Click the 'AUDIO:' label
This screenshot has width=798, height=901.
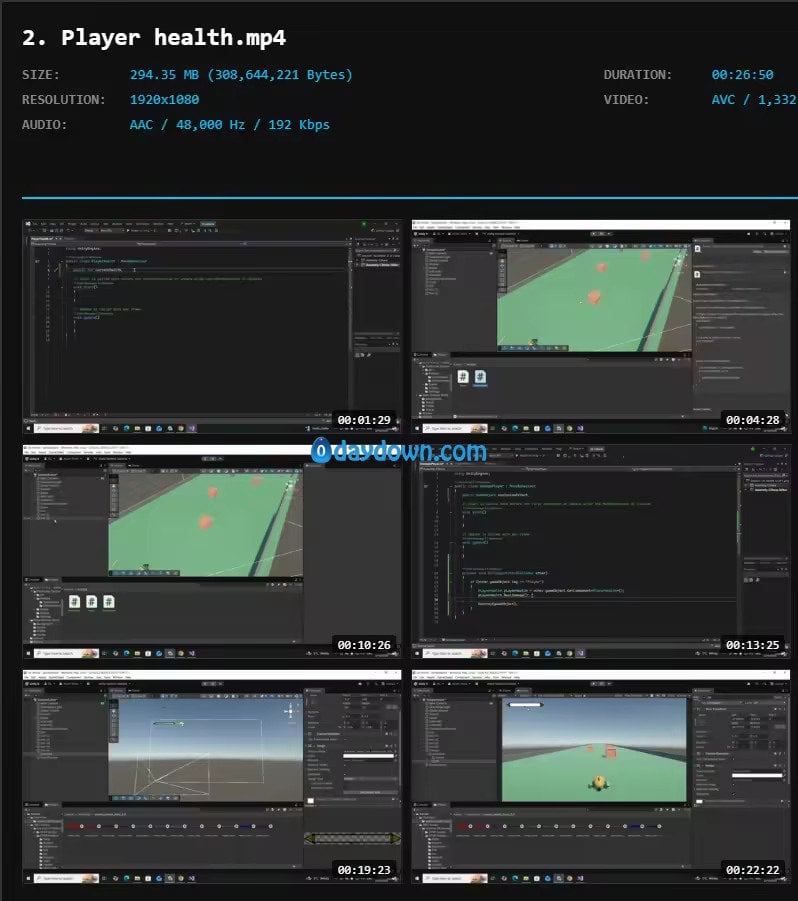(44, 125)
